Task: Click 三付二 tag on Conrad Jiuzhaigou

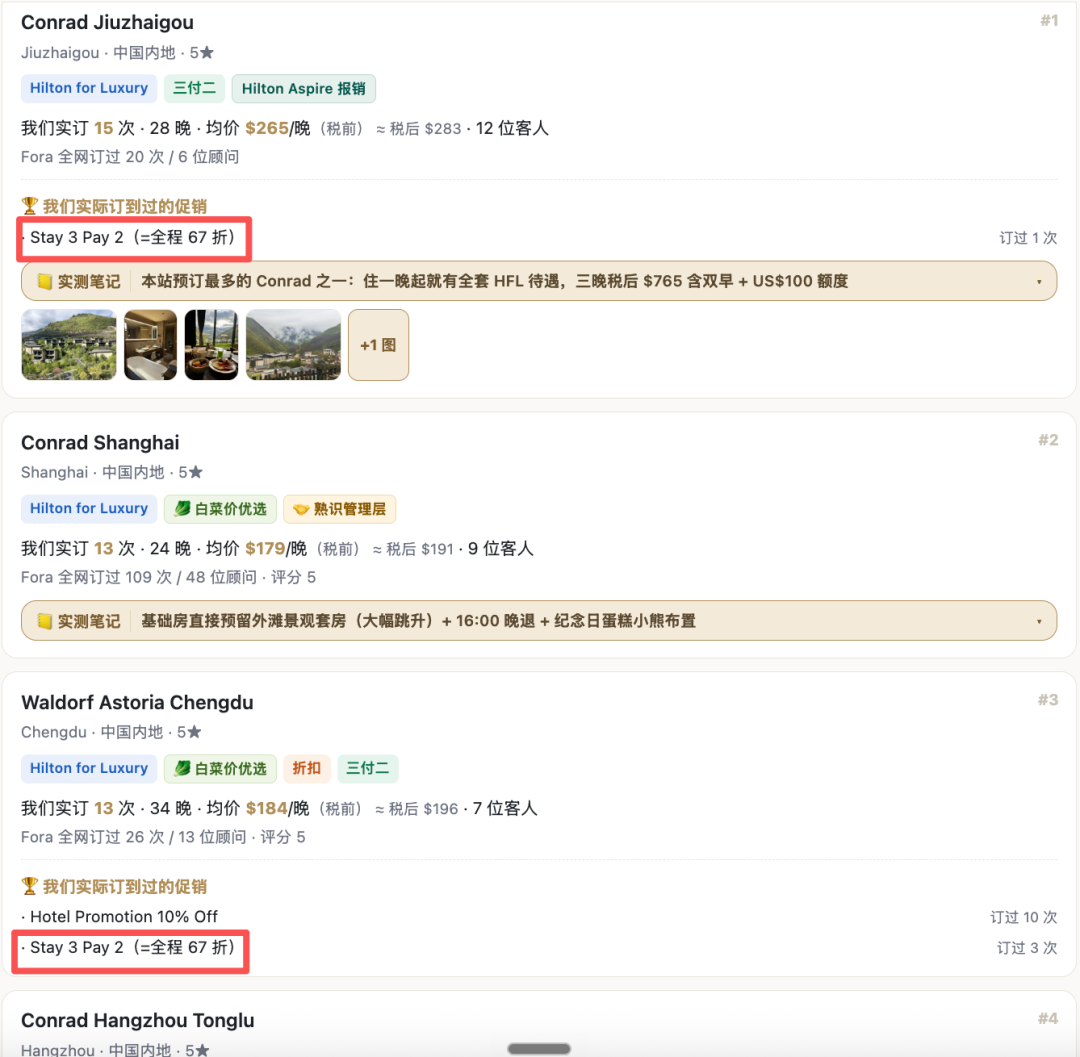Action: pos(194,88)
